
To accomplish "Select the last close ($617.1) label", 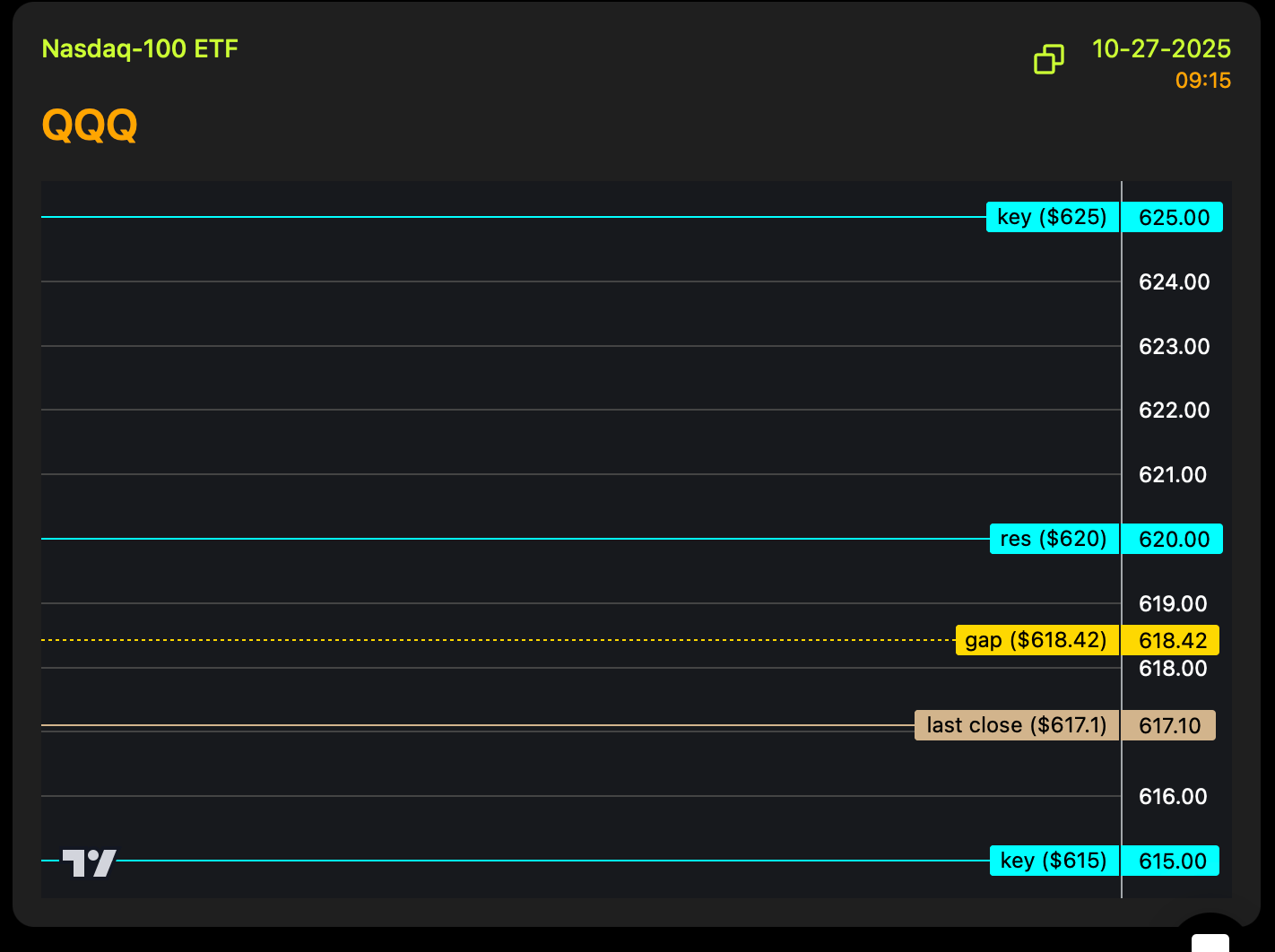I will pyautogui.click(x=1016, y=725).
